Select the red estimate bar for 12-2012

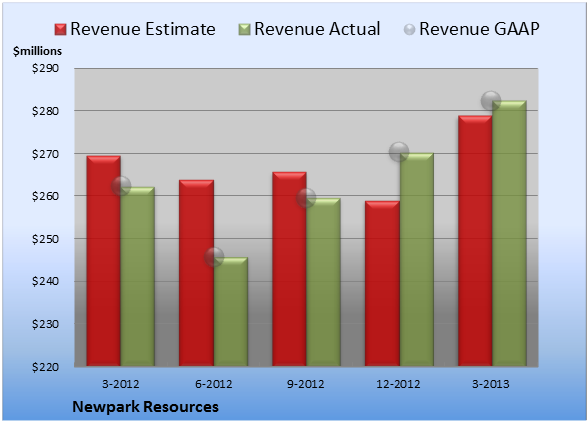382,284
